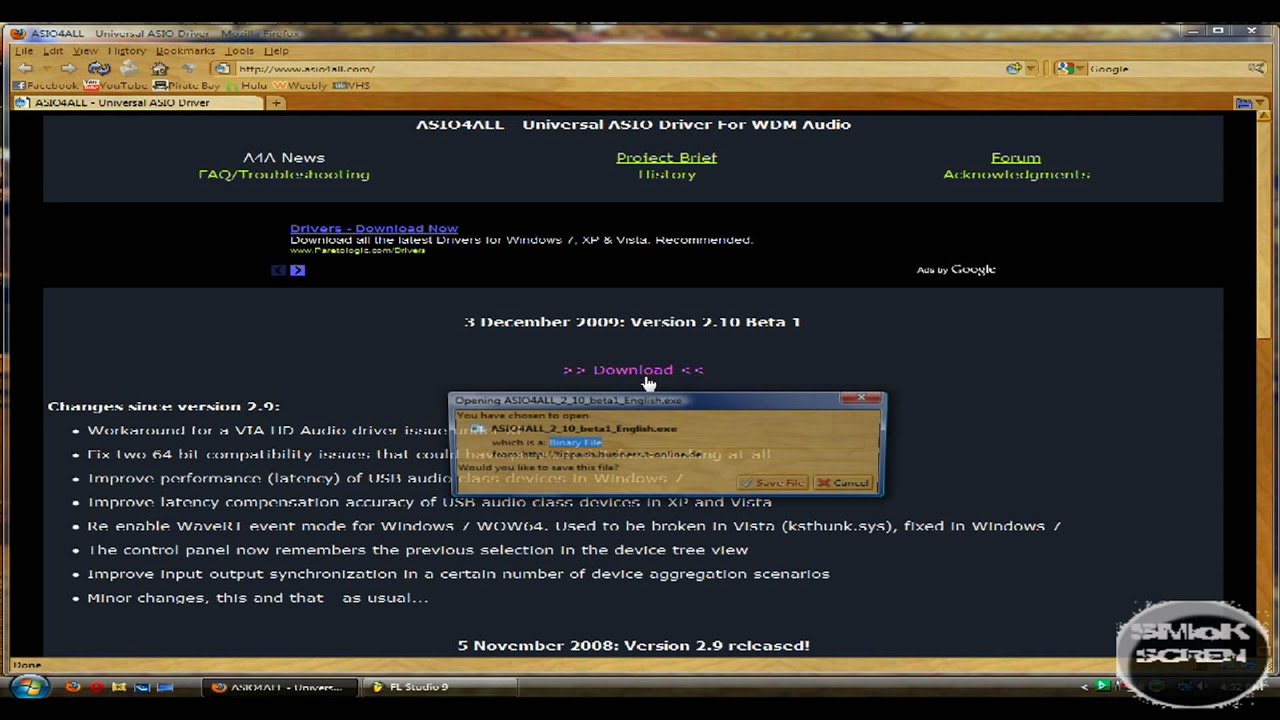Screen dimensions: 1280x720
Task: Click next ad arrow button
Action: pos(297,270)
